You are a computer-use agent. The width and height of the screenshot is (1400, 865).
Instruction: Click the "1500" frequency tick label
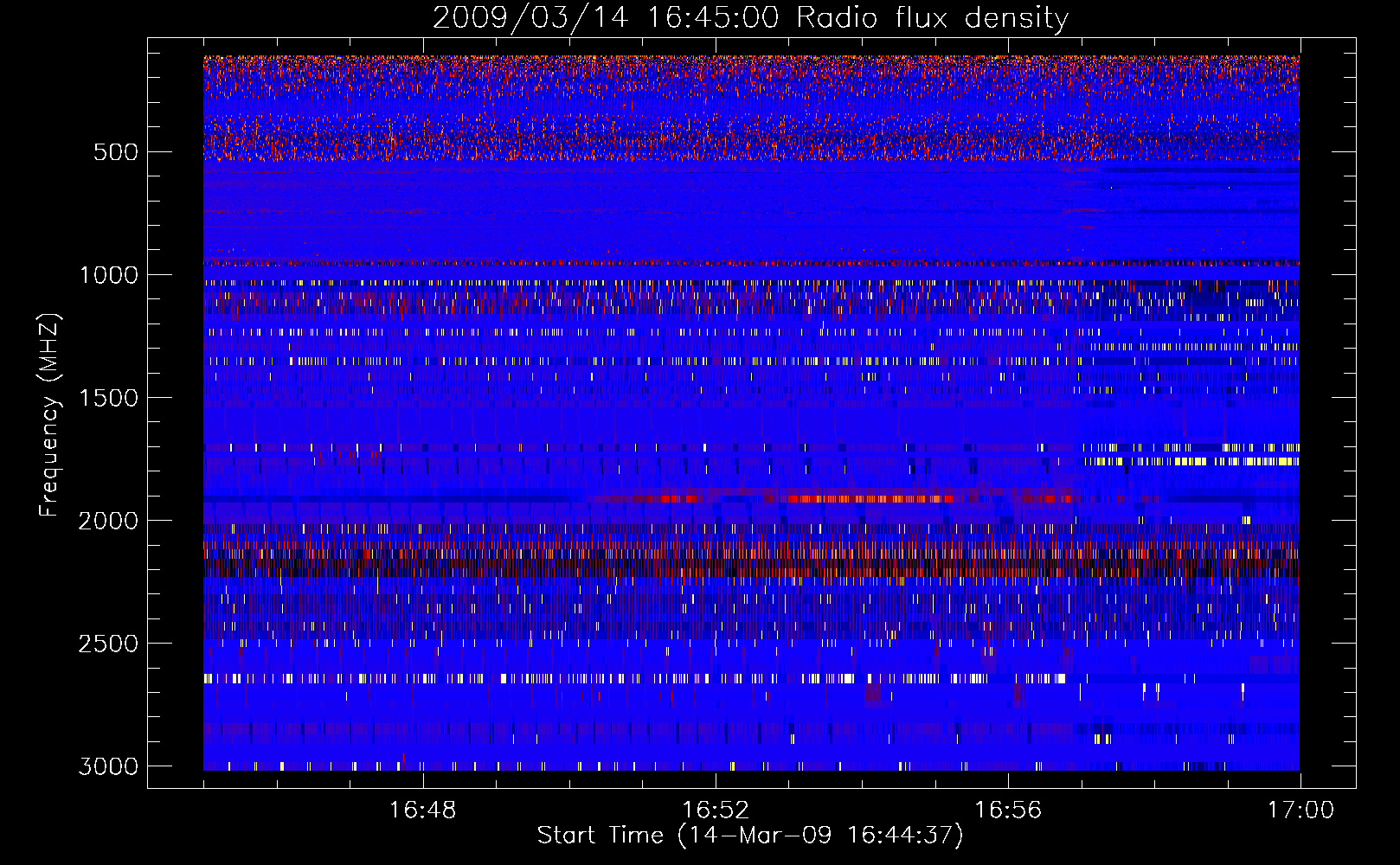pos(109,398)
